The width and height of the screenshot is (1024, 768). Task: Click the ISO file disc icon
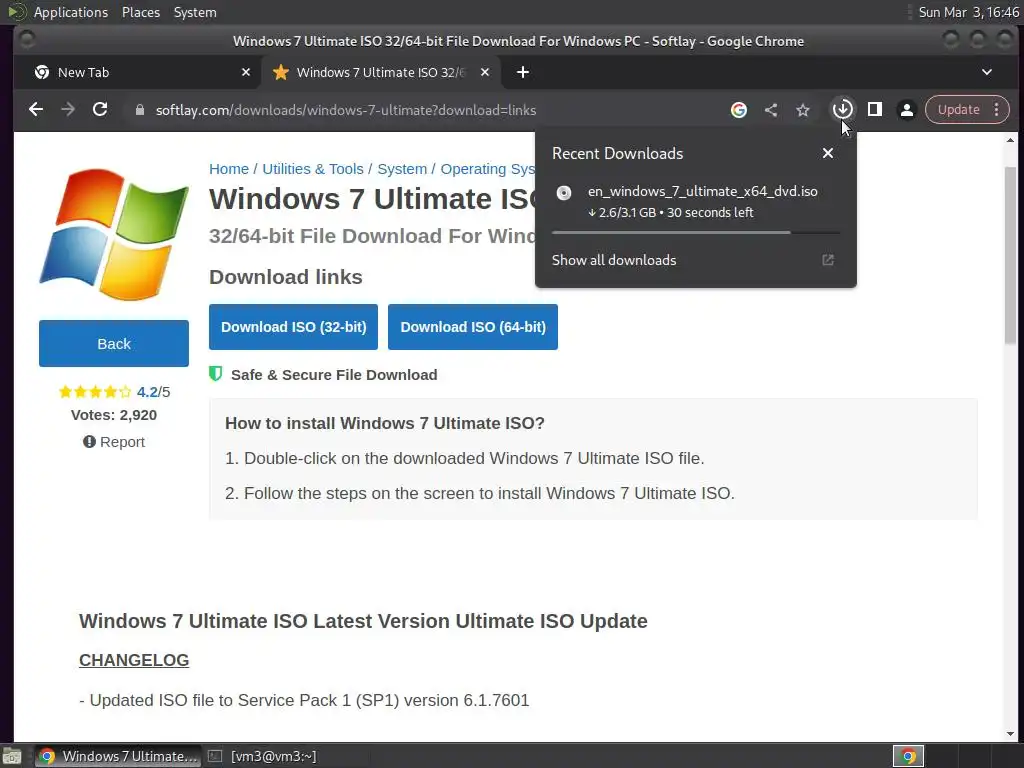click(x=564, y=193)
